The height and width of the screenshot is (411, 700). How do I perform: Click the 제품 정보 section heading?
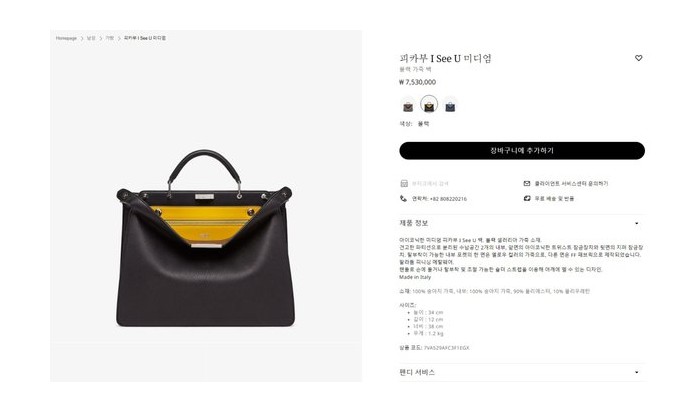(413, 223)
